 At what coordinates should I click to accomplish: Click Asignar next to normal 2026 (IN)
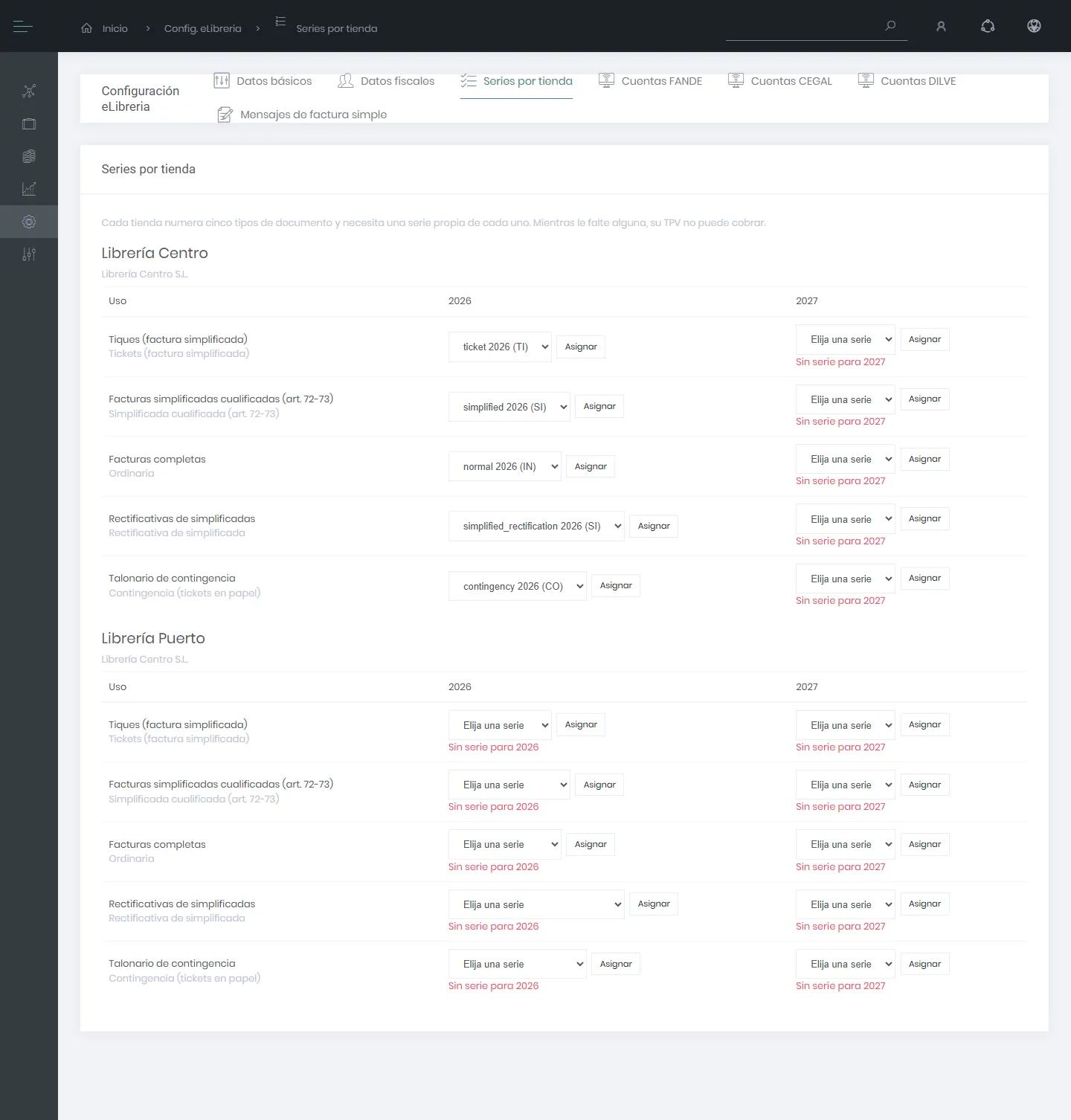click(591, 467)
